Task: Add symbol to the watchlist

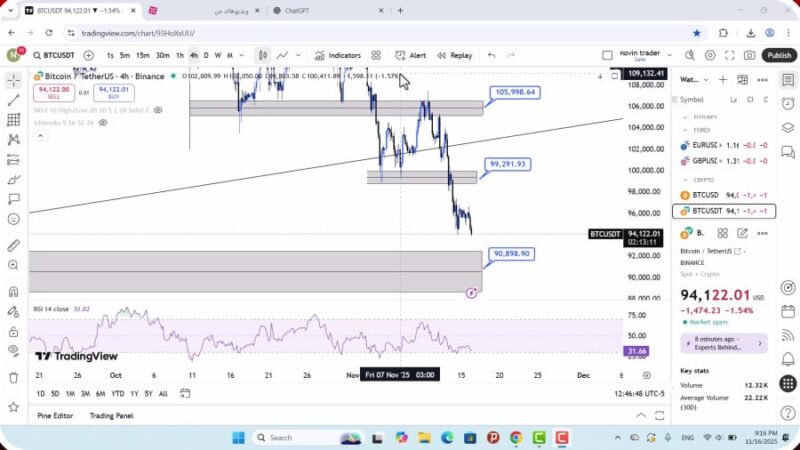Action: coord(723,80)
